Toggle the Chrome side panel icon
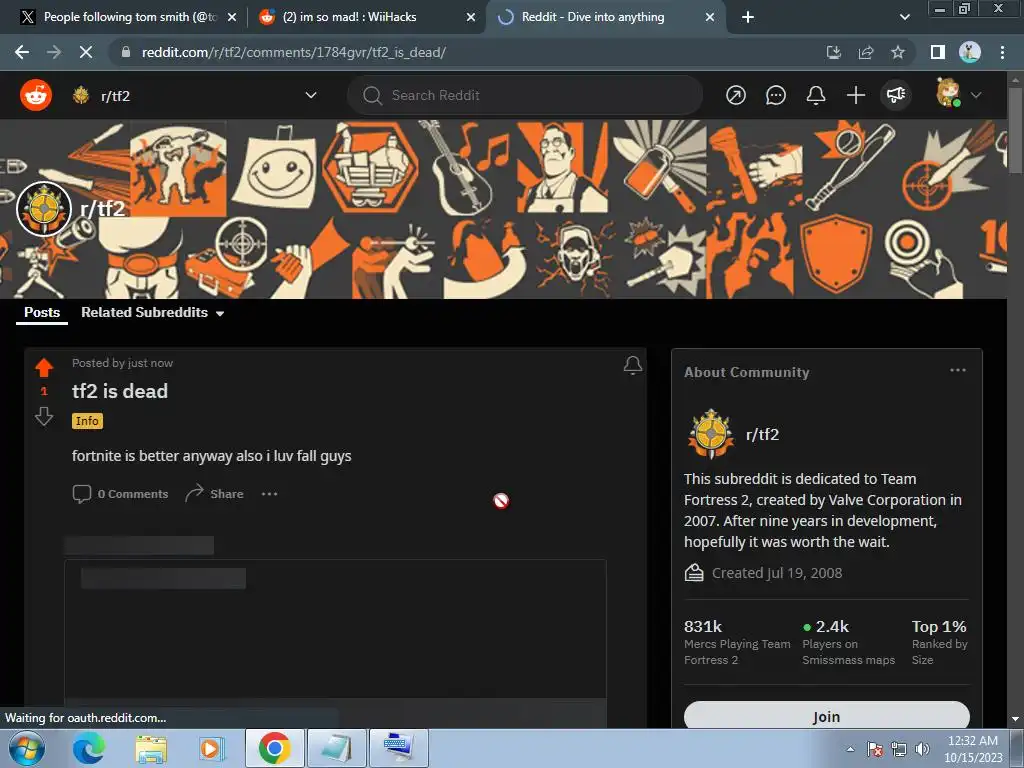The width and height of the screenshot is (1024, 768). pos(938,52)
